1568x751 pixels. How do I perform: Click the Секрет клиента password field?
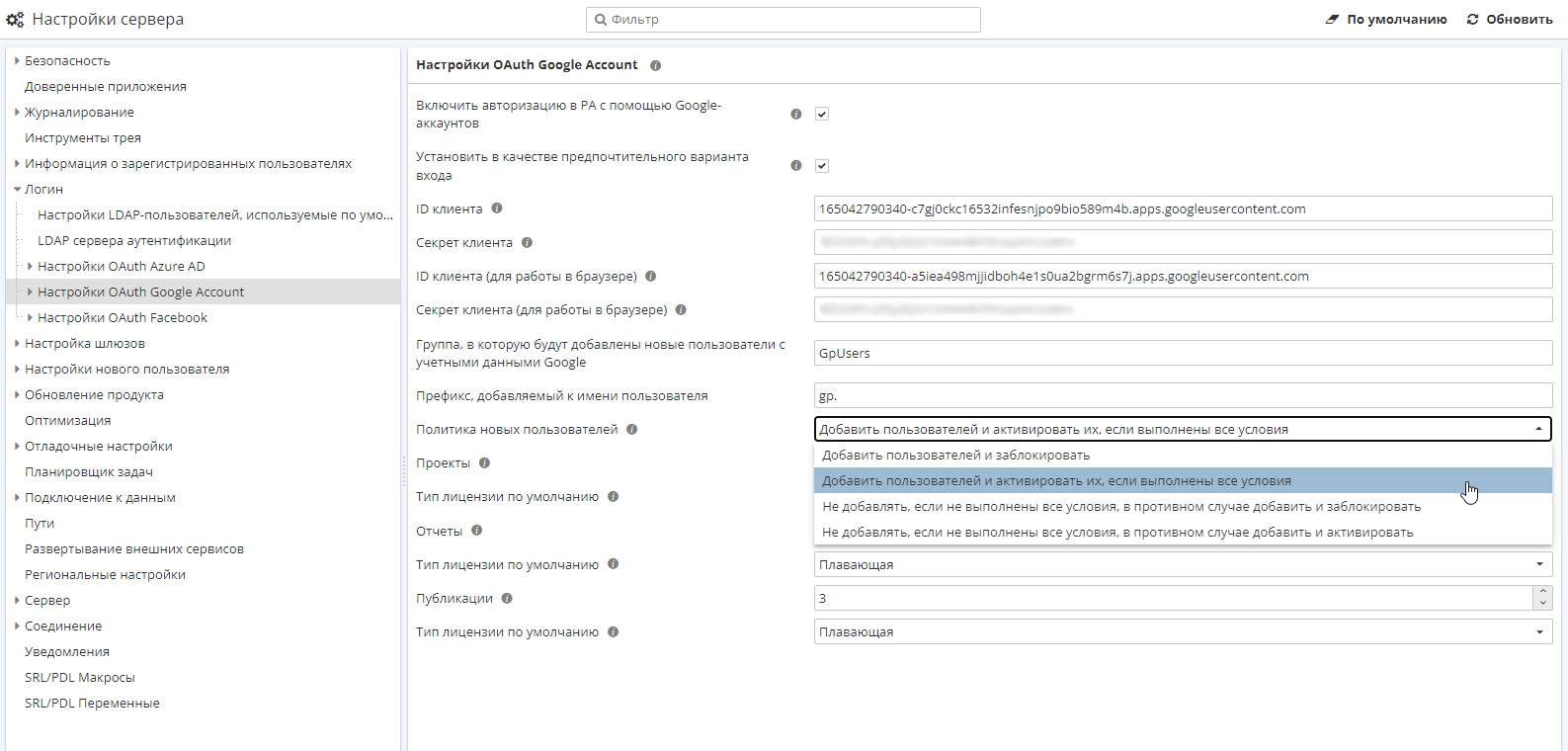pos(1183,242)
